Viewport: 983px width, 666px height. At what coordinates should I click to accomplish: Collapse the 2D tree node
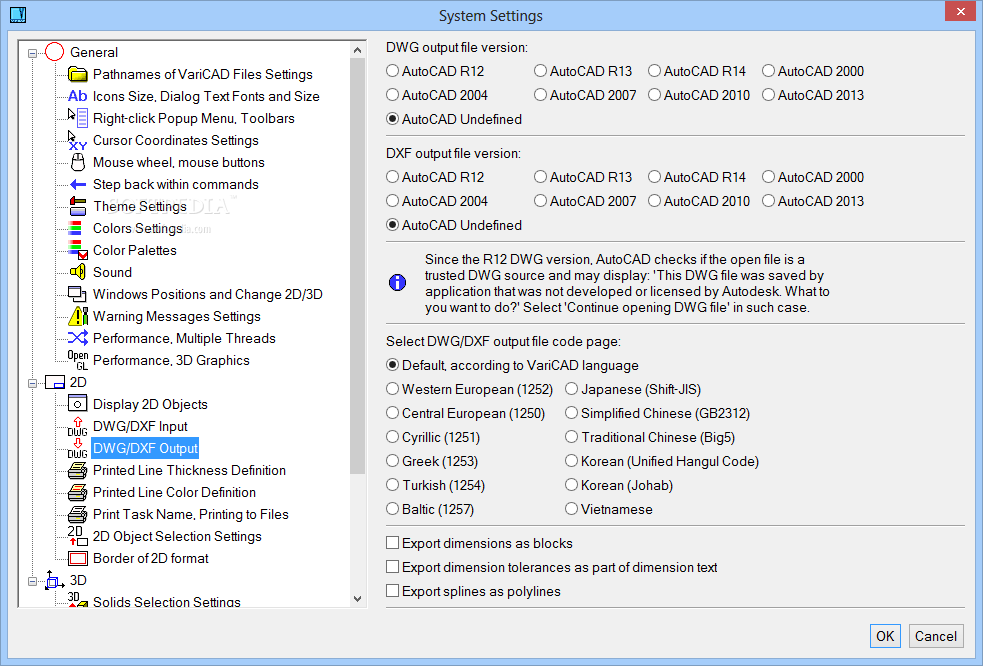pyautogui.click(x=32, y=383)
